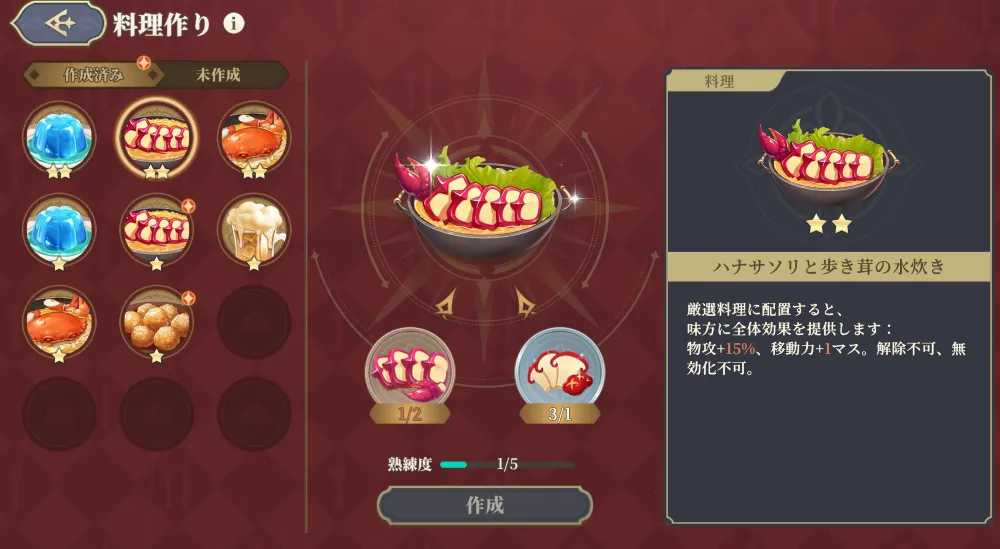Screen dimensions: 1000x549
Task: Select the one-star scorpion hotpot dish
Action: coord(156,230)
